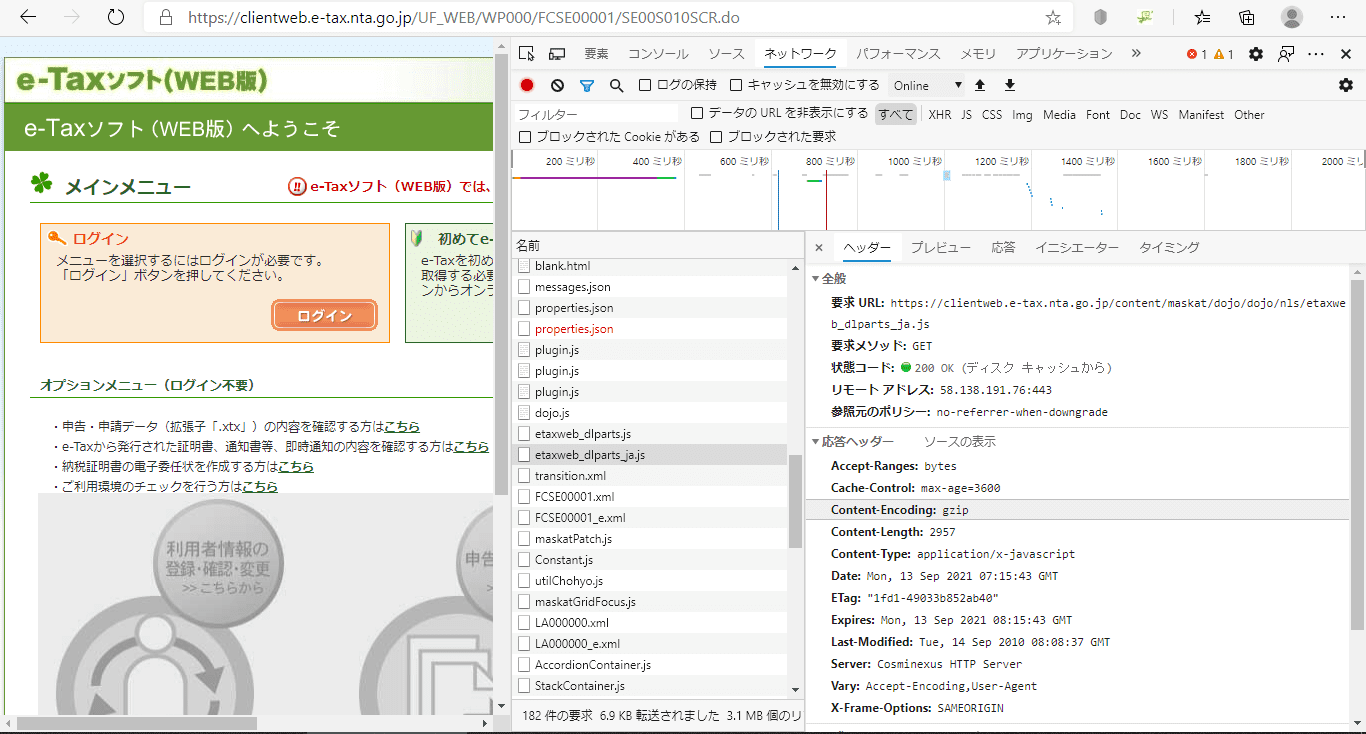
Task: Check ブロックされた Cookie がある
Action: pyautogui.click(x=525, y=137)
